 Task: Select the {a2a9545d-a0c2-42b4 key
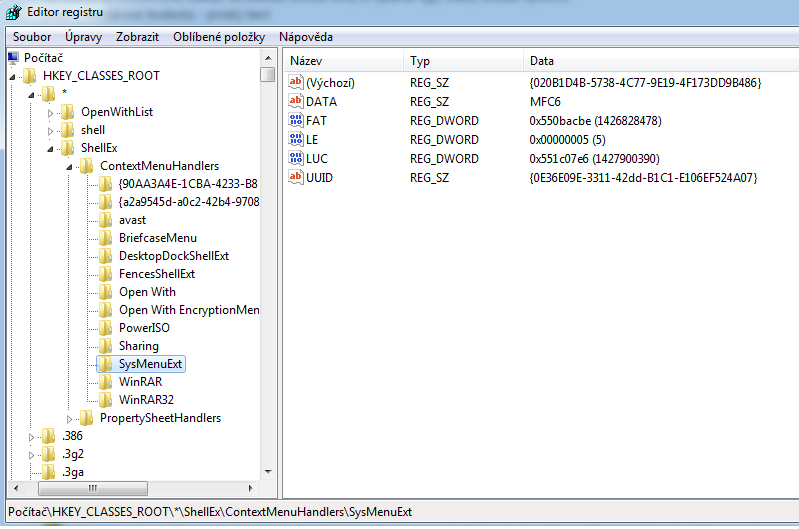pyautogui.click(x=189, y=202)
